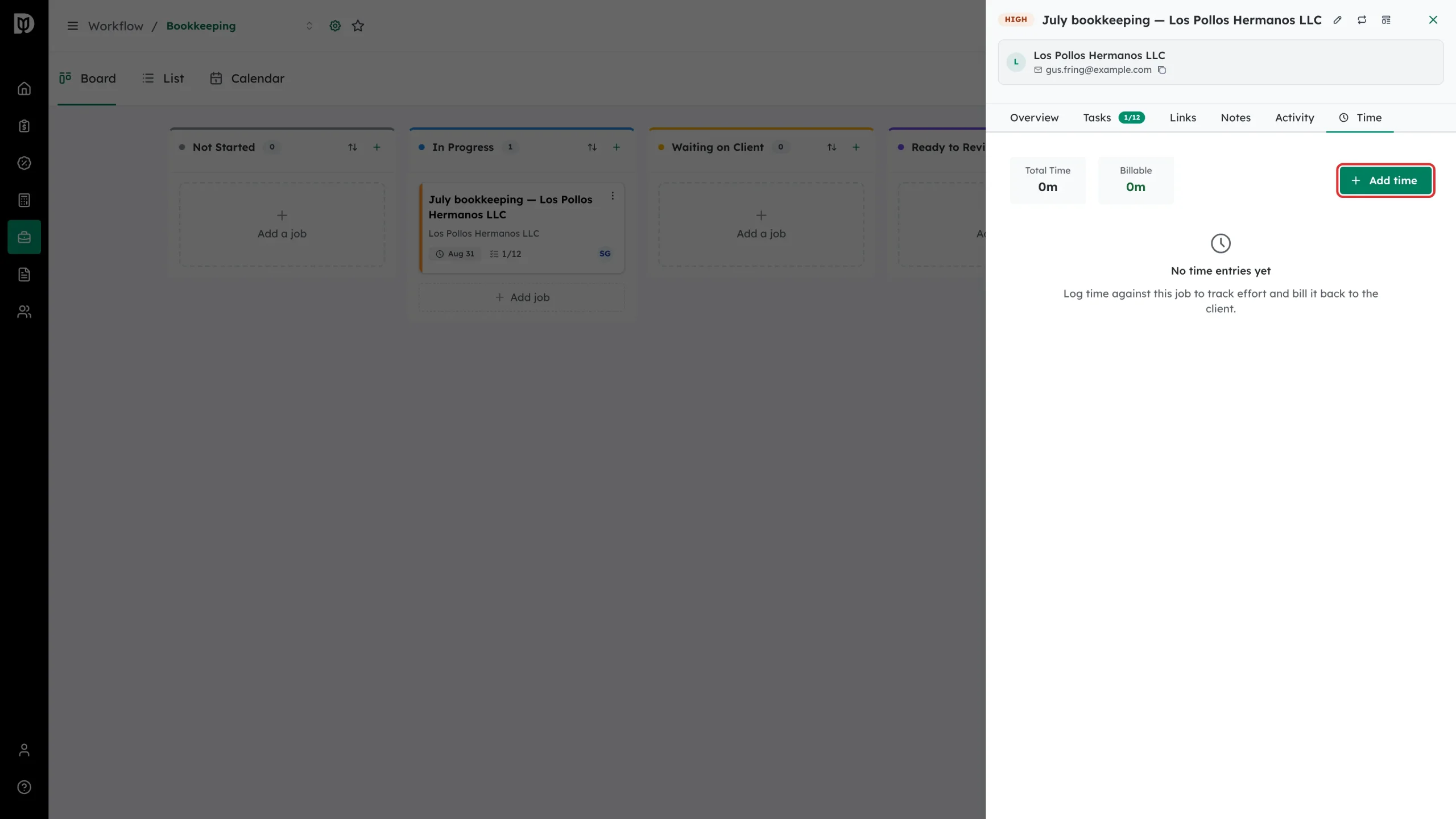
Task: Click the pencil edit icon beside job title
Action: click(x=1338, y=20)
